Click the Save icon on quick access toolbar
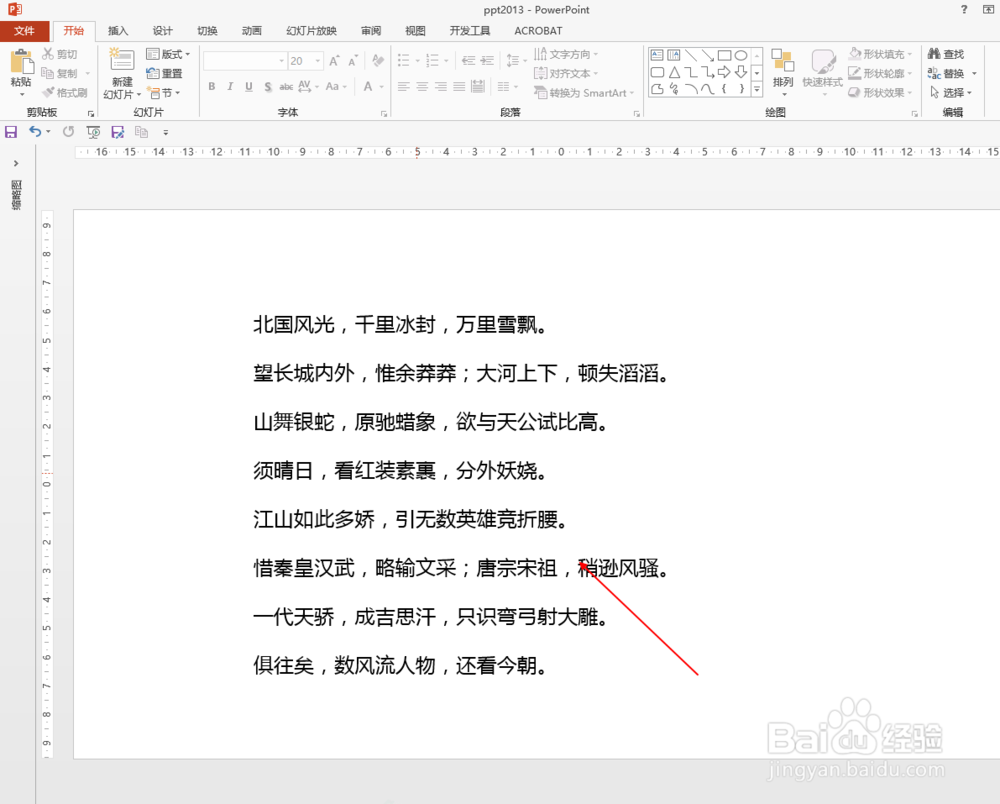1000x804 pixels. [x=11, y=131]
